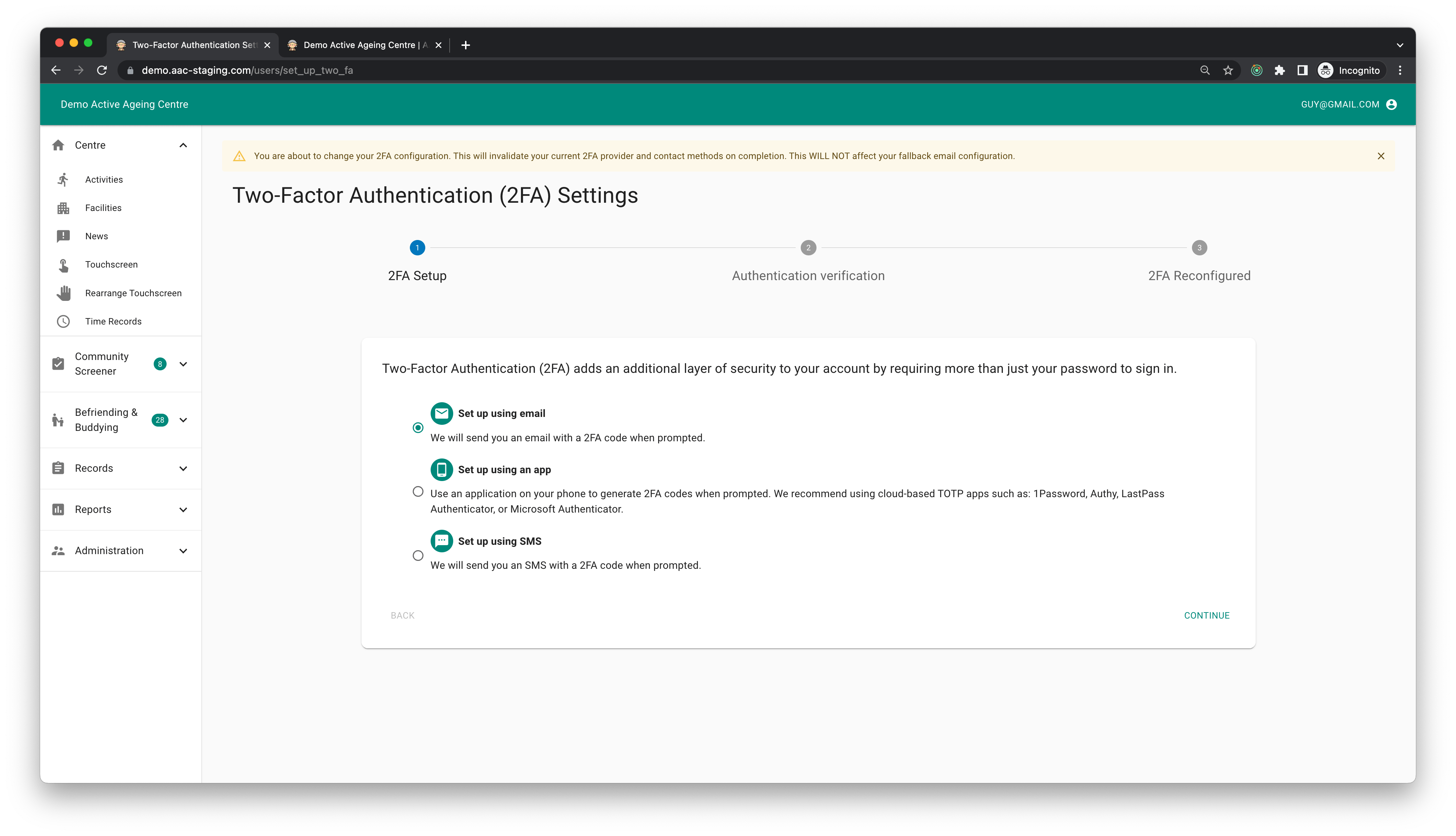
Task: Expand the Befriending & Buddying chevron
Action: pyautogui.click(x=183, y=420)
